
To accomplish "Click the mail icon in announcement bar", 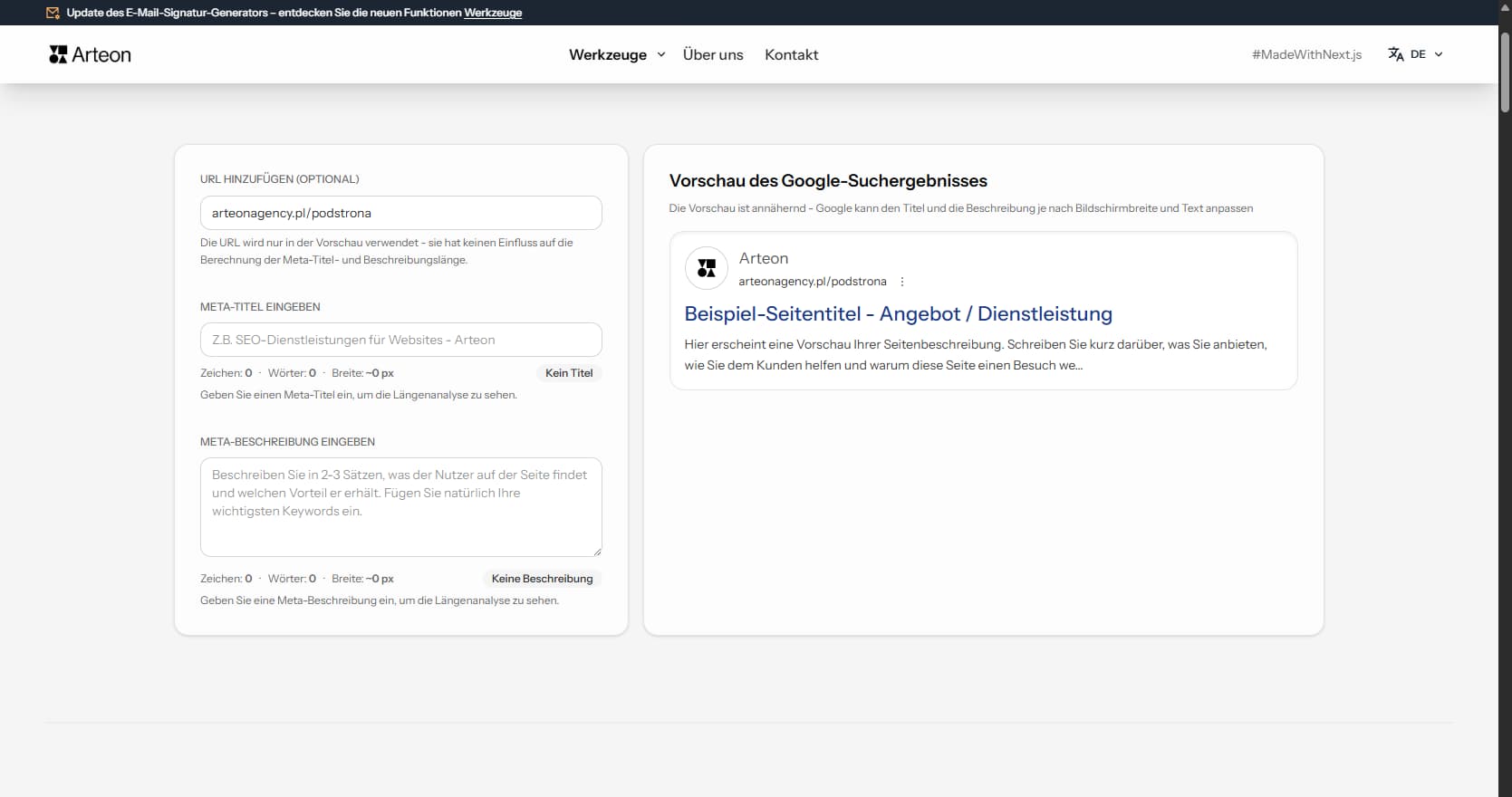I will click(53, 13).
